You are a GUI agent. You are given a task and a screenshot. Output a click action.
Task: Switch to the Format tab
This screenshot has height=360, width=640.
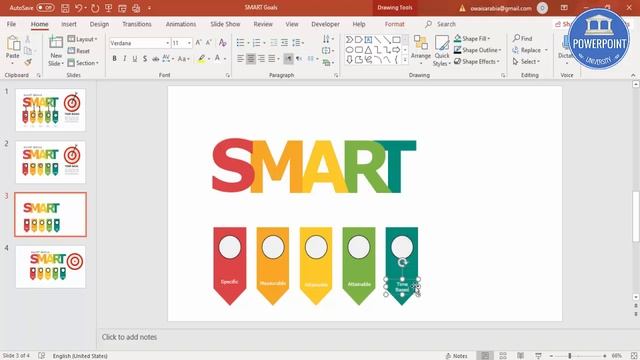394,24
